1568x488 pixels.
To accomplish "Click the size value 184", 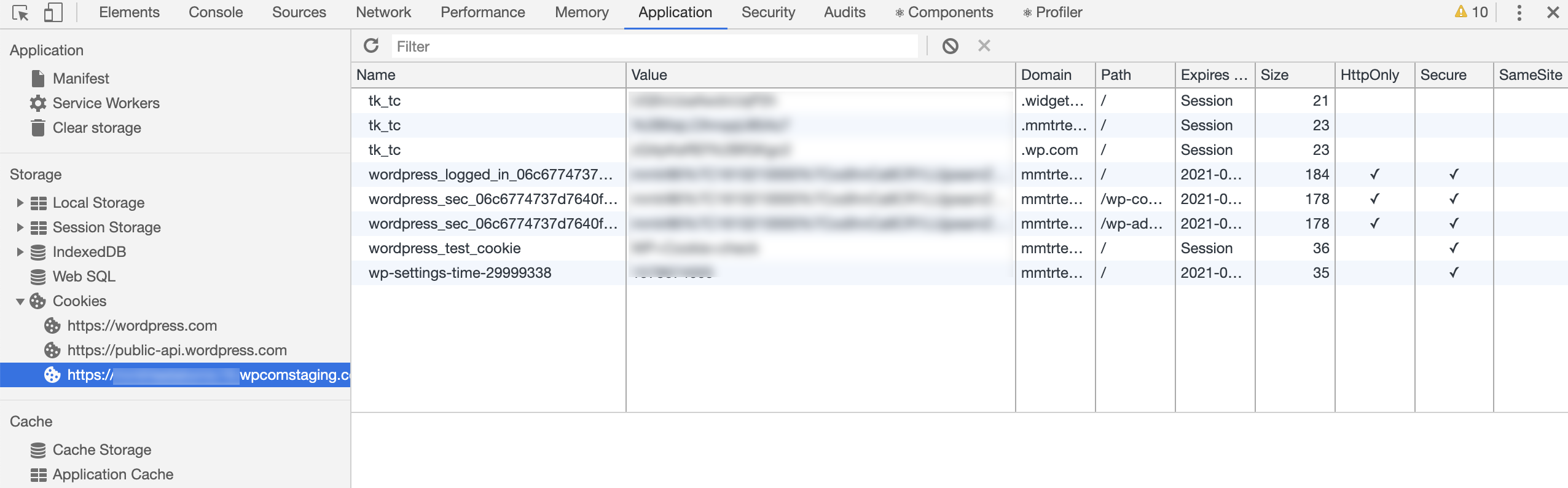I will pyautogui.click(x=1317, y=175).
